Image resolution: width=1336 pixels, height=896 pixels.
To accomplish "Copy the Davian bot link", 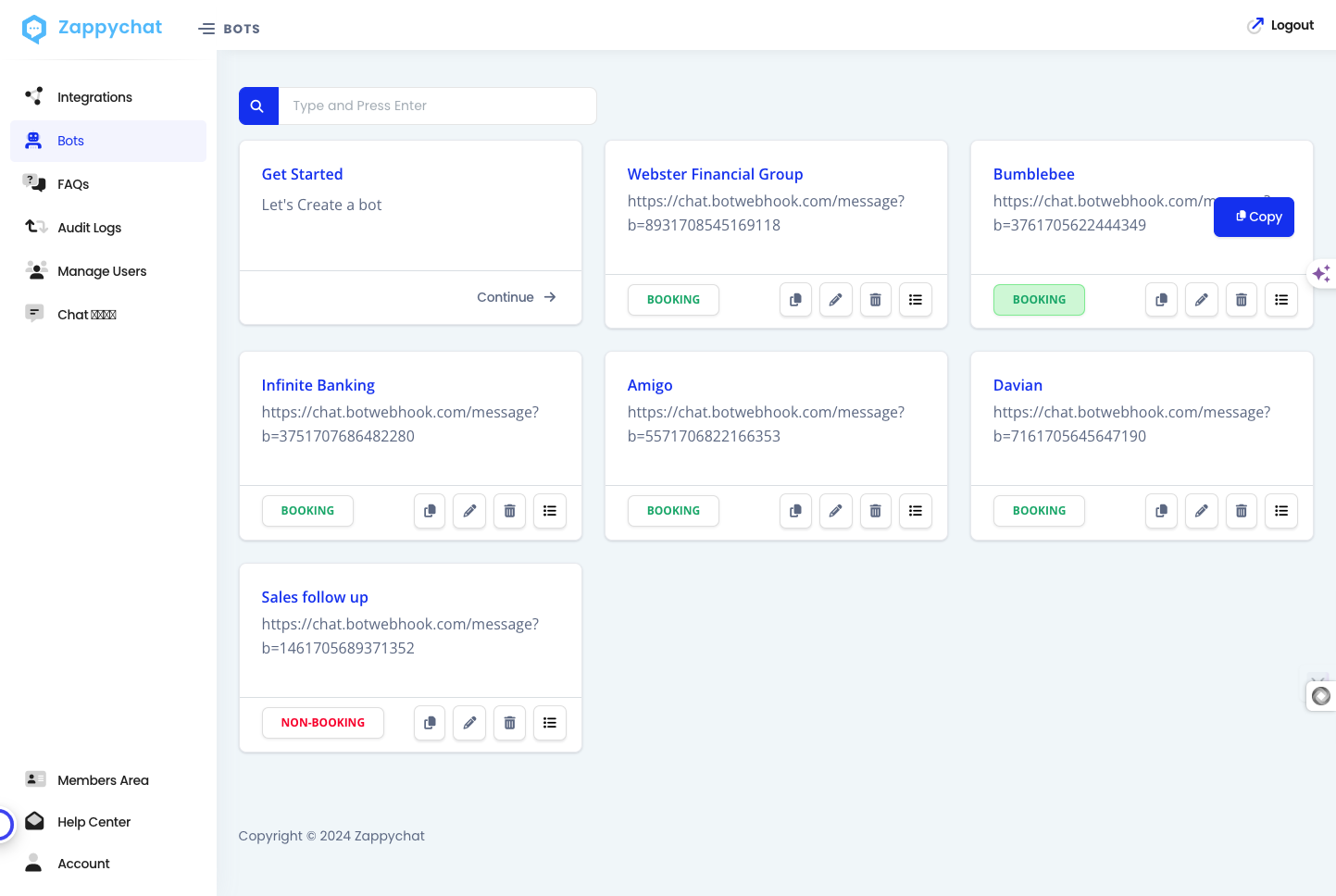I will point(1161,511).
